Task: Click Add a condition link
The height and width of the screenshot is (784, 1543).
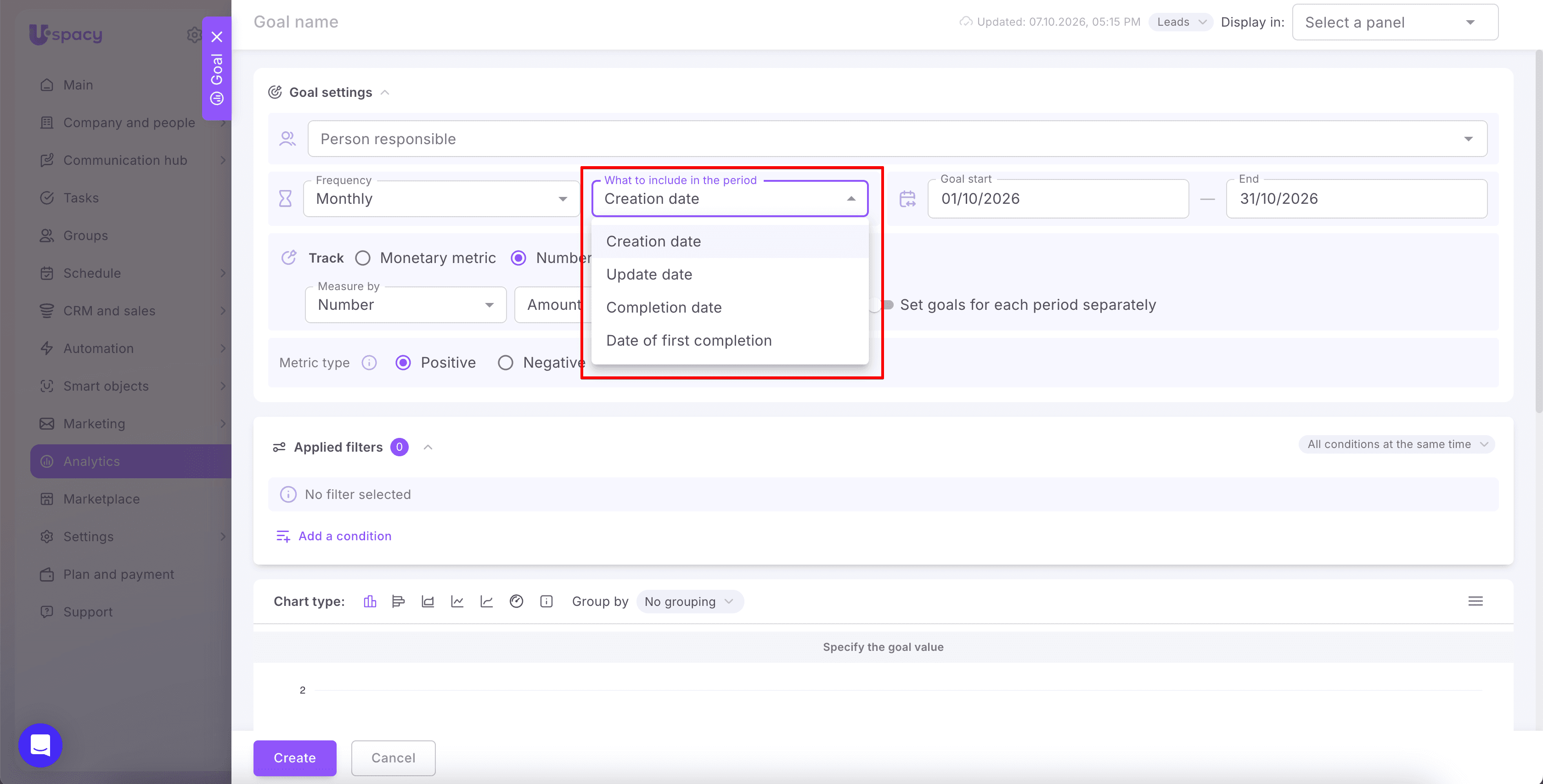Action: tap(334, 536)
